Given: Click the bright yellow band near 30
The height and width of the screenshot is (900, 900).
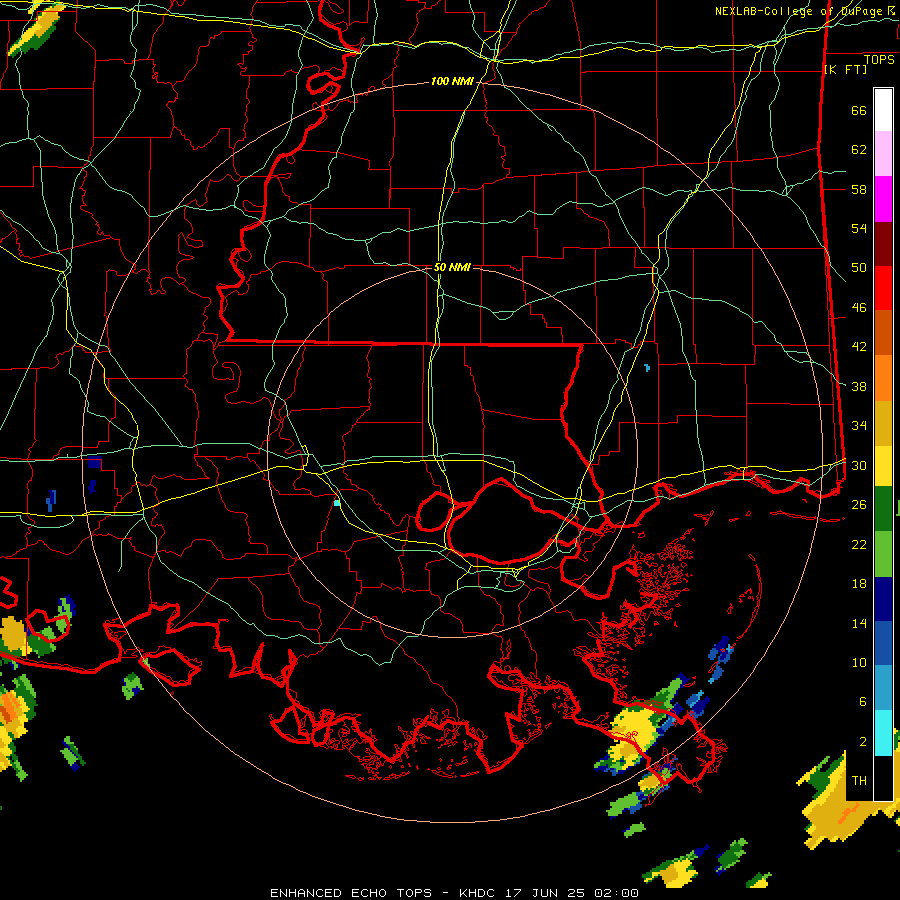Looking at the screenshot, I should pos(883,466).
